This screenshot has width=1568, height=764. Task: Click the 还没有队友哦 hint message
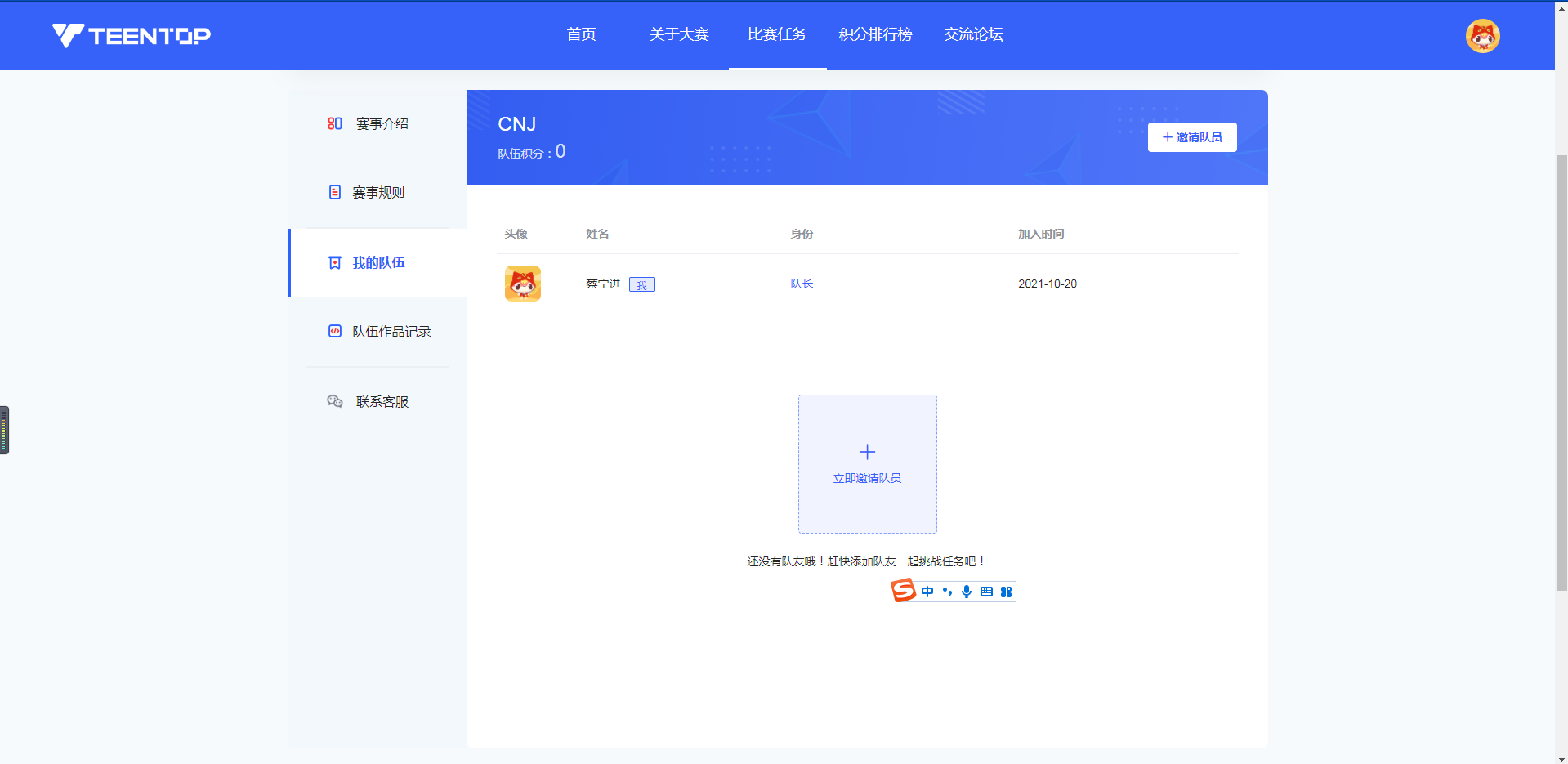point(867,561)
